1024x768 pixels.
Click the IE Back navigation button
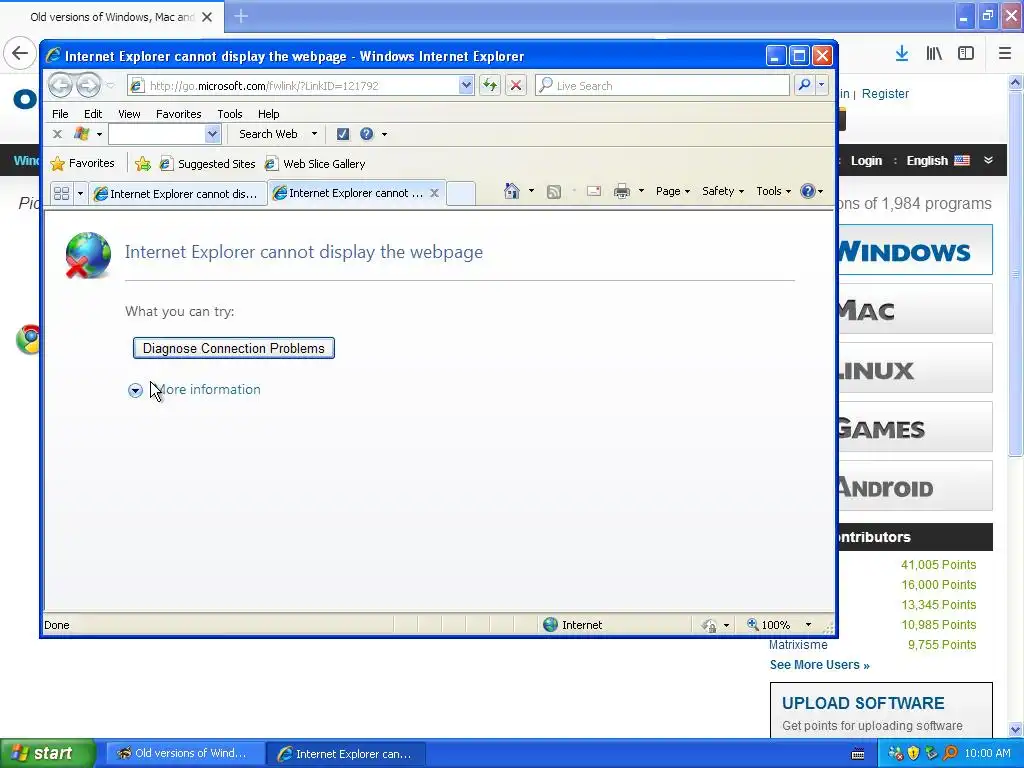pos(60,85)
